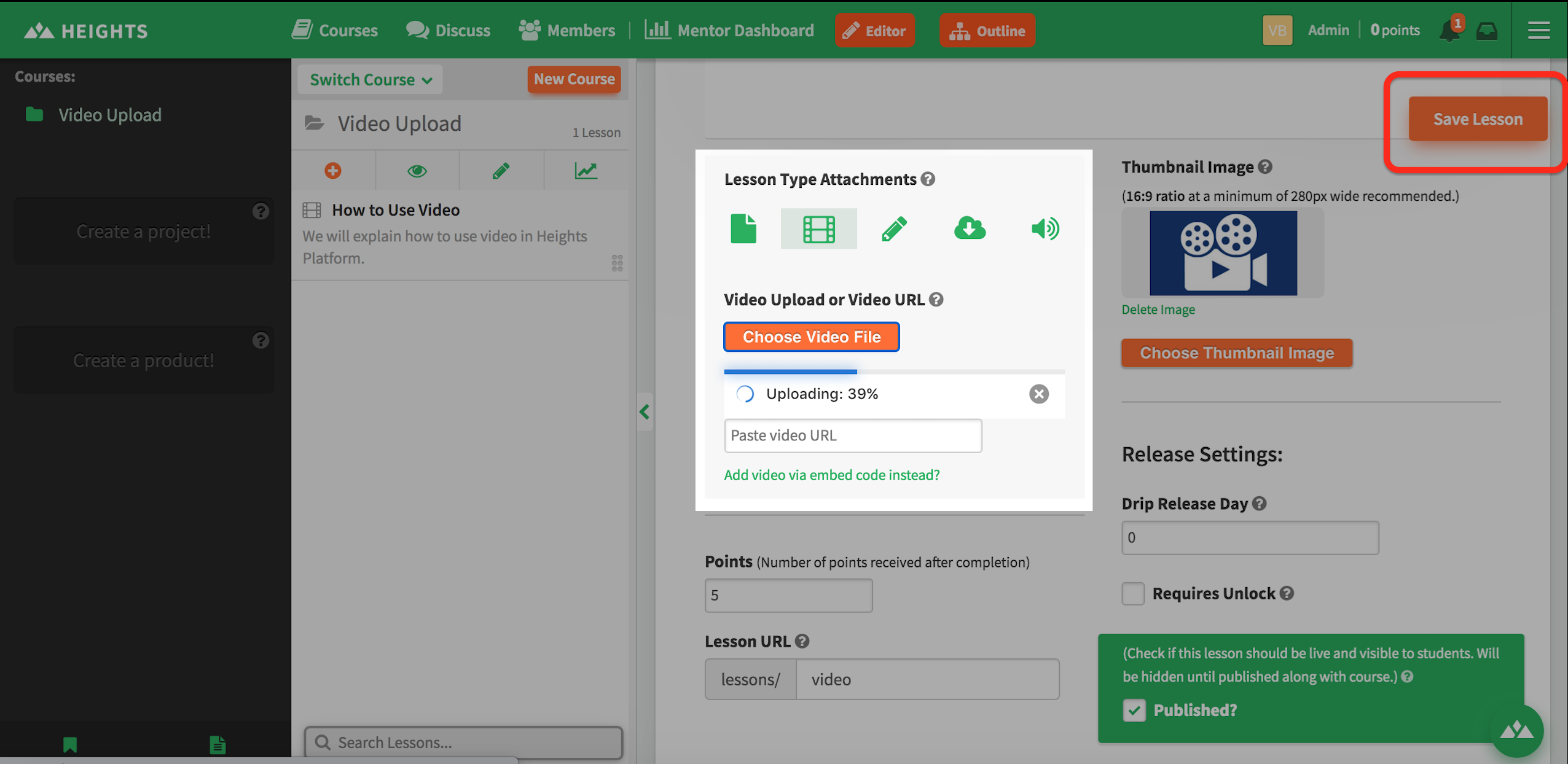
Task: Focus the Search Lessons box
Action: point(463,743)
